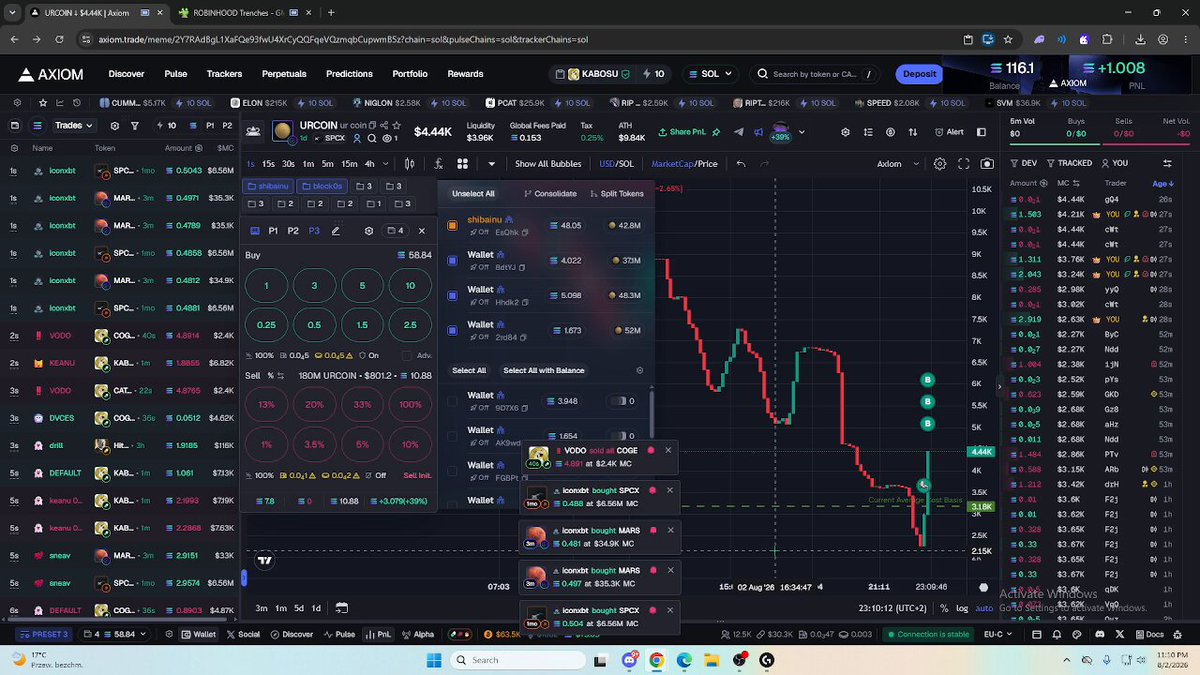Viewport: 1200px width, 675px height.
Task: Click Unselect All wallets
Action: (x=473, y=194)
